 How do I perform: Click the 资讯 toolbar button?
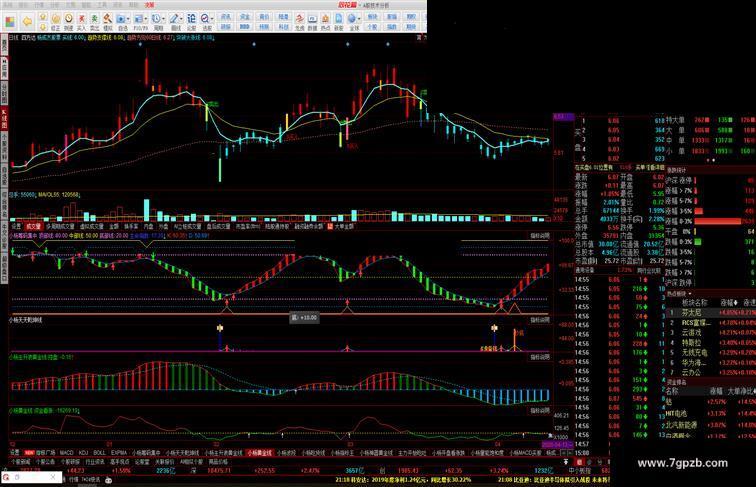pos(226,16)
